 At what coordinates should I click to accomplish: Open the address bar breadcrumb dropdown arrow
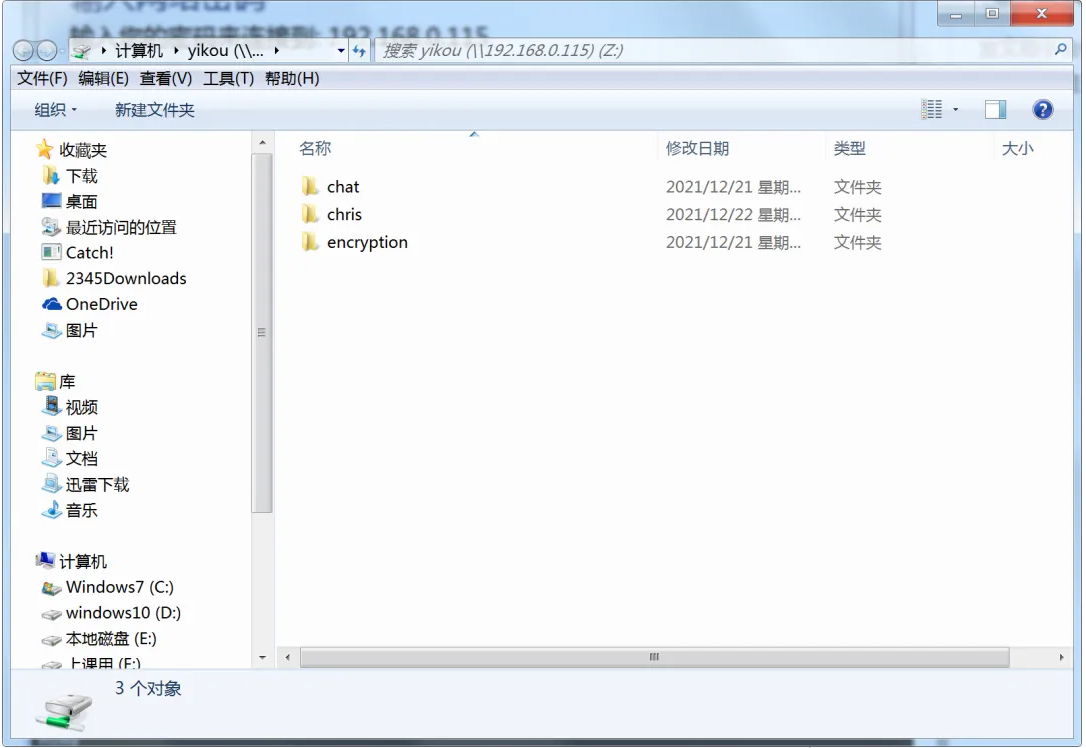pyautogui.click(x=340, y=50)
